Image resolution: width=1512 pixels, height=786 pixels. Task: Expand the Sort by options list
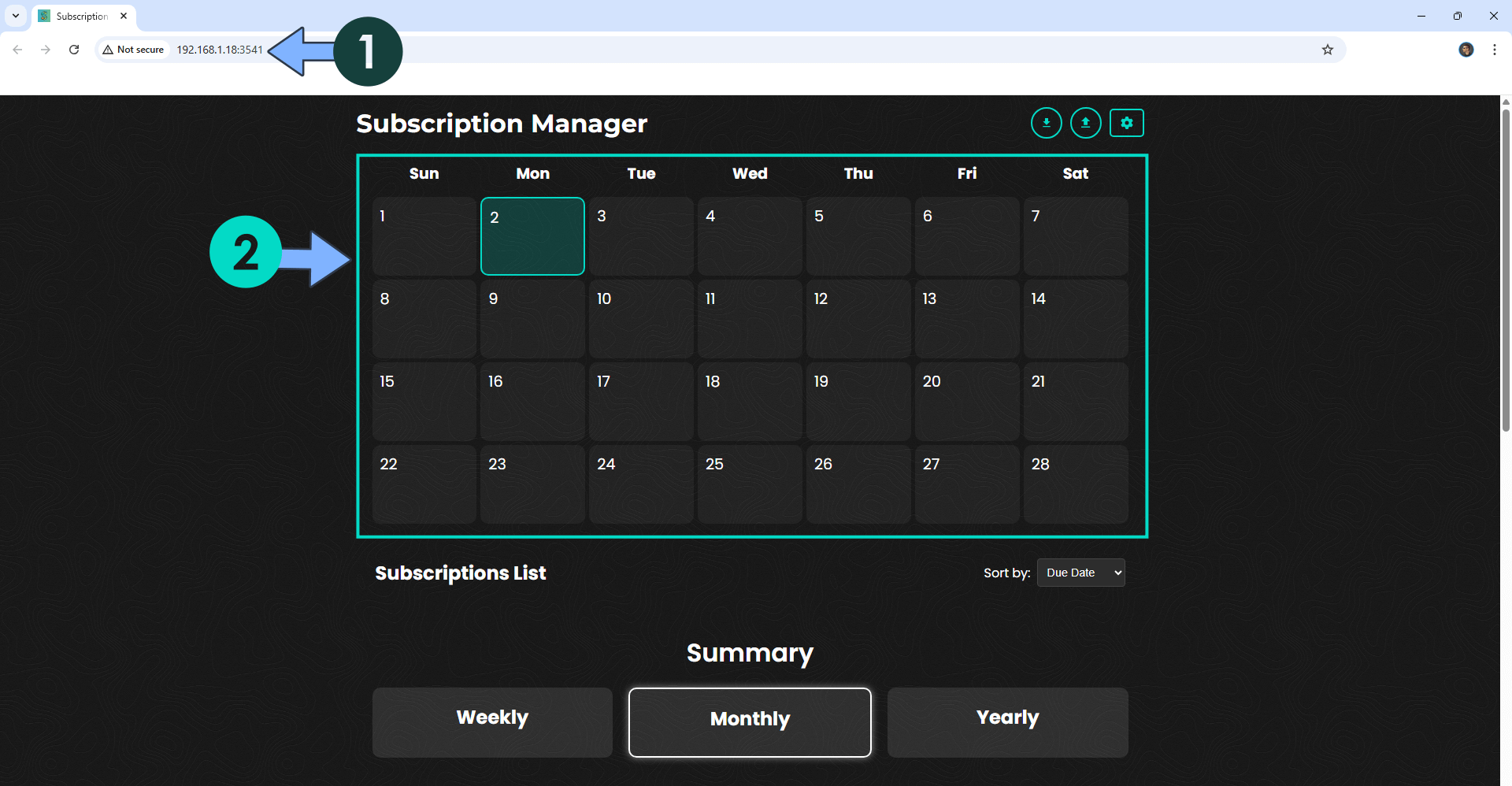(1080, 573)
